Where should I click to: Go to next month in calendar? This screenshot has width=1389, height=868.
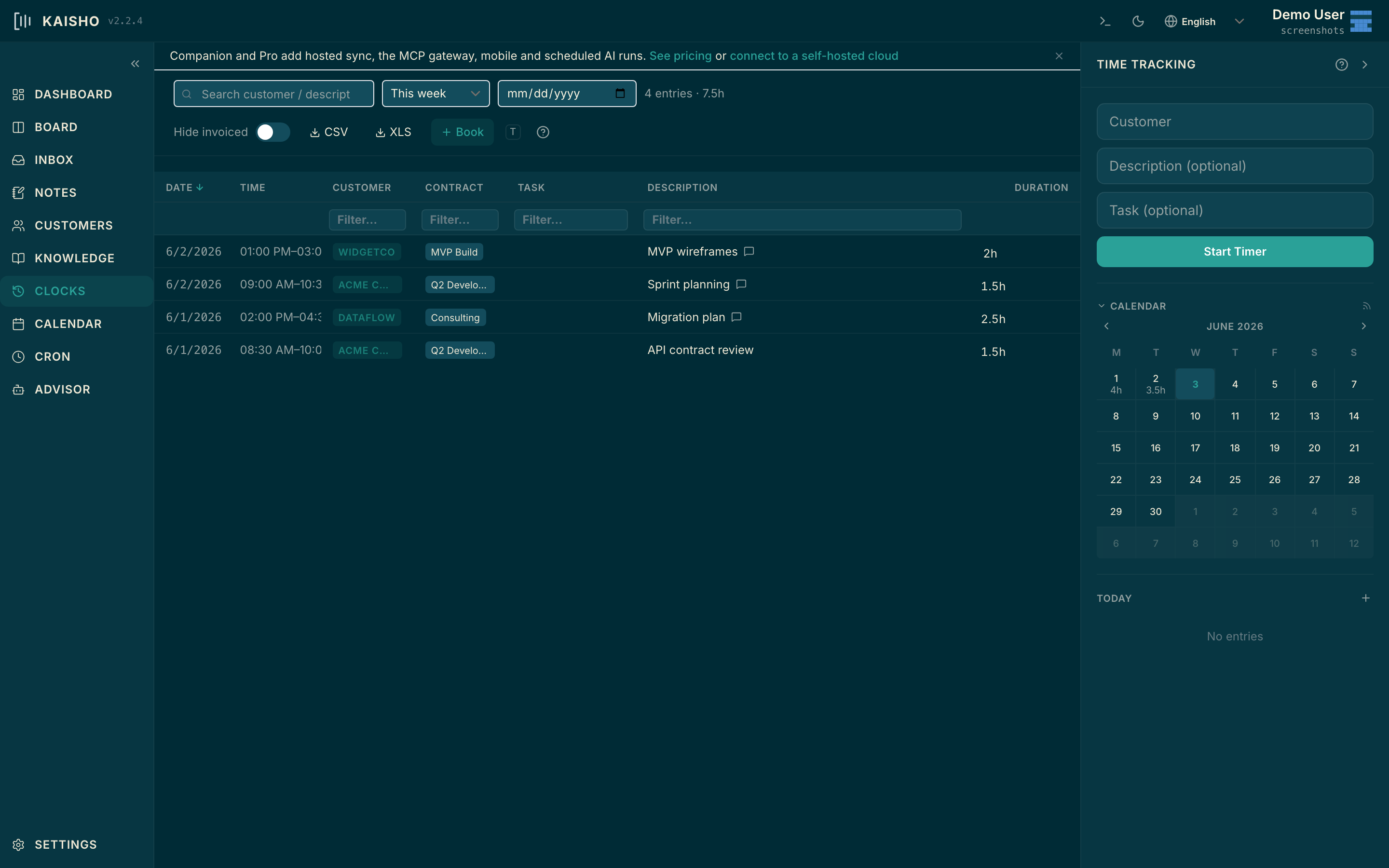(x=1364, y=326)
